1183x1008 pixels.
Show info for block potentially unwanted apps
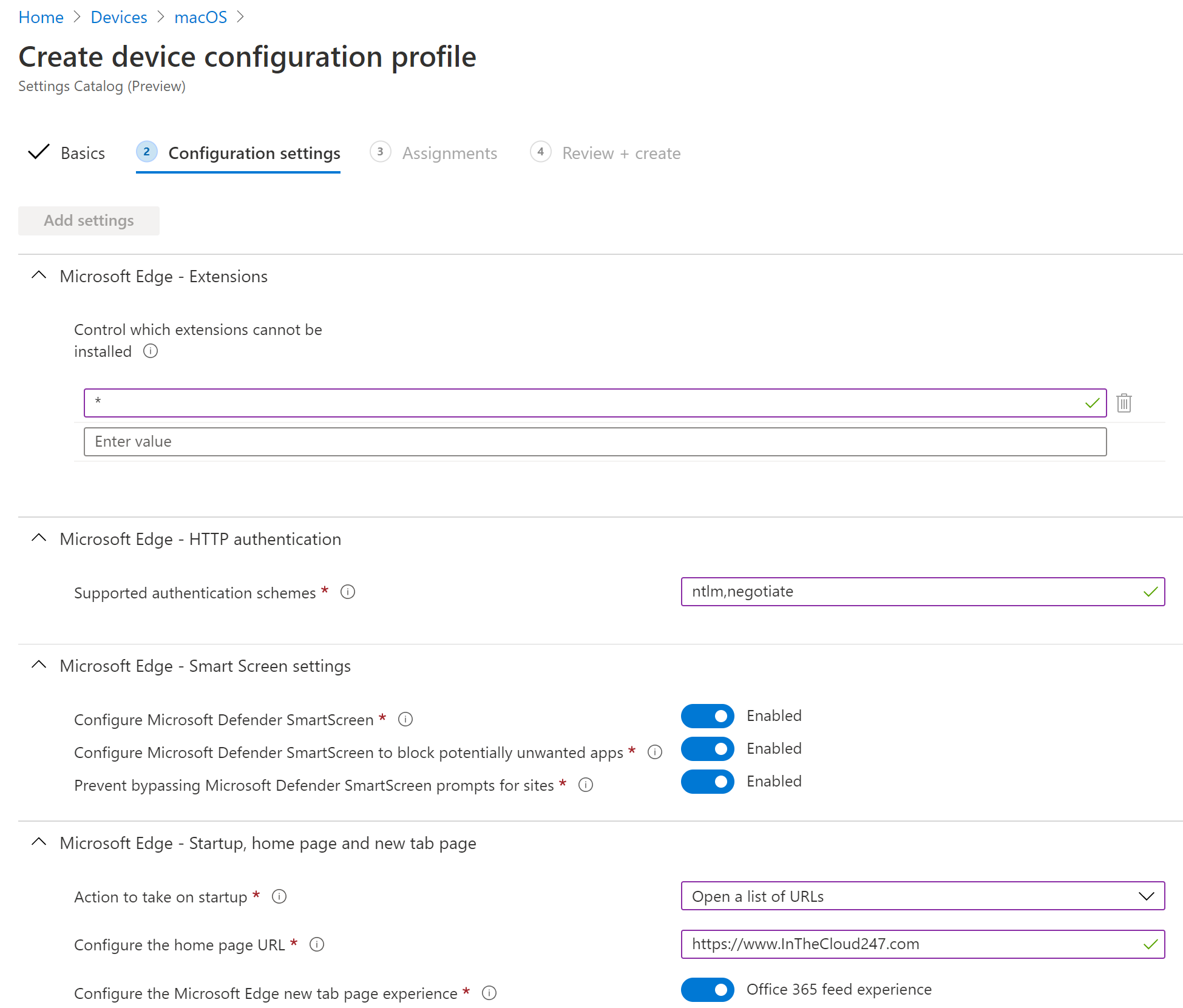[x=655, y=752]
